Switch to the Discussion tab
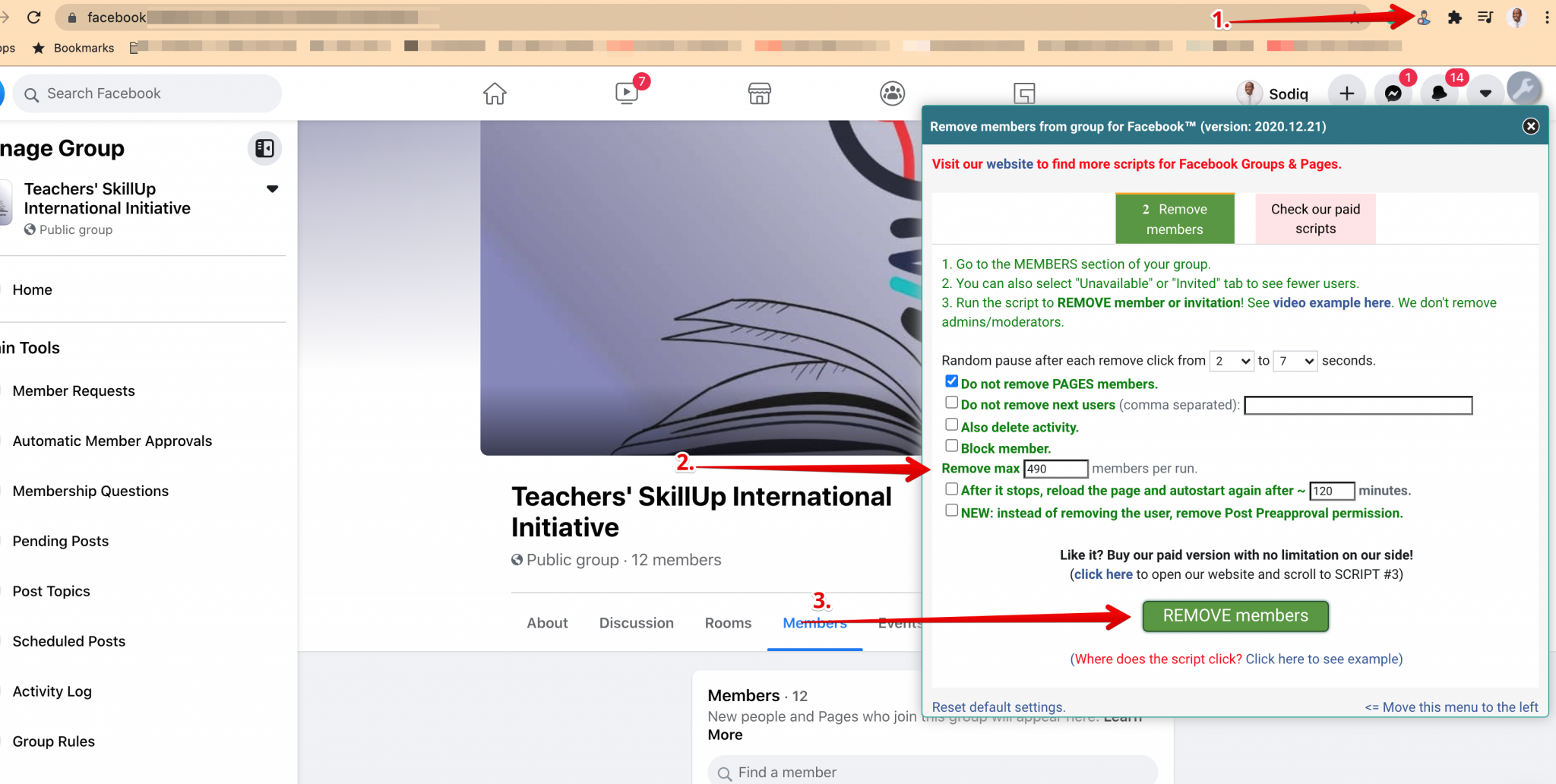 click(637, 622)
